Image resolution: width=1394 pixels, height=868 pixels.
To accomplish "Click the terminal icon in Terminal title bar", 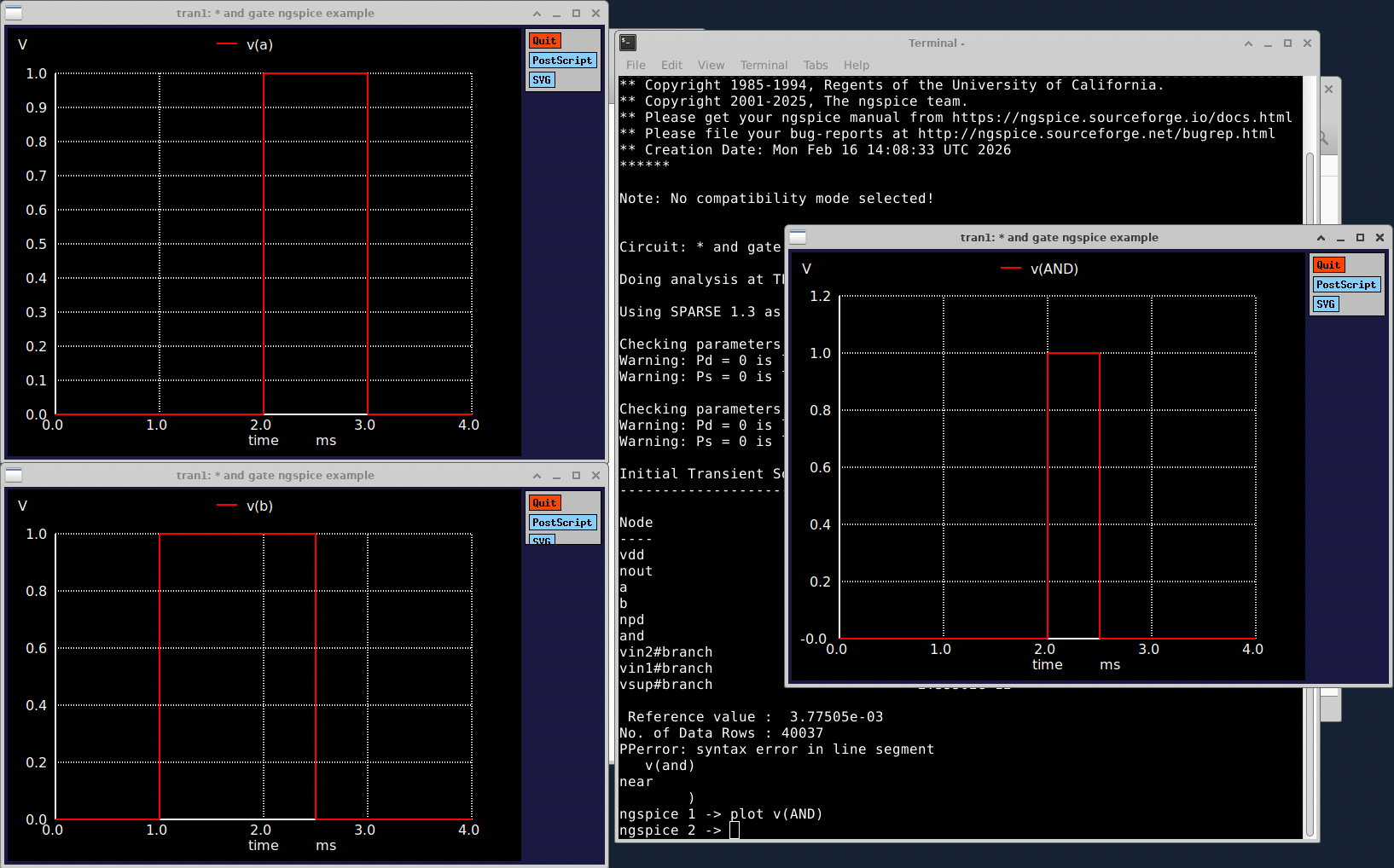I will [628, 43].
